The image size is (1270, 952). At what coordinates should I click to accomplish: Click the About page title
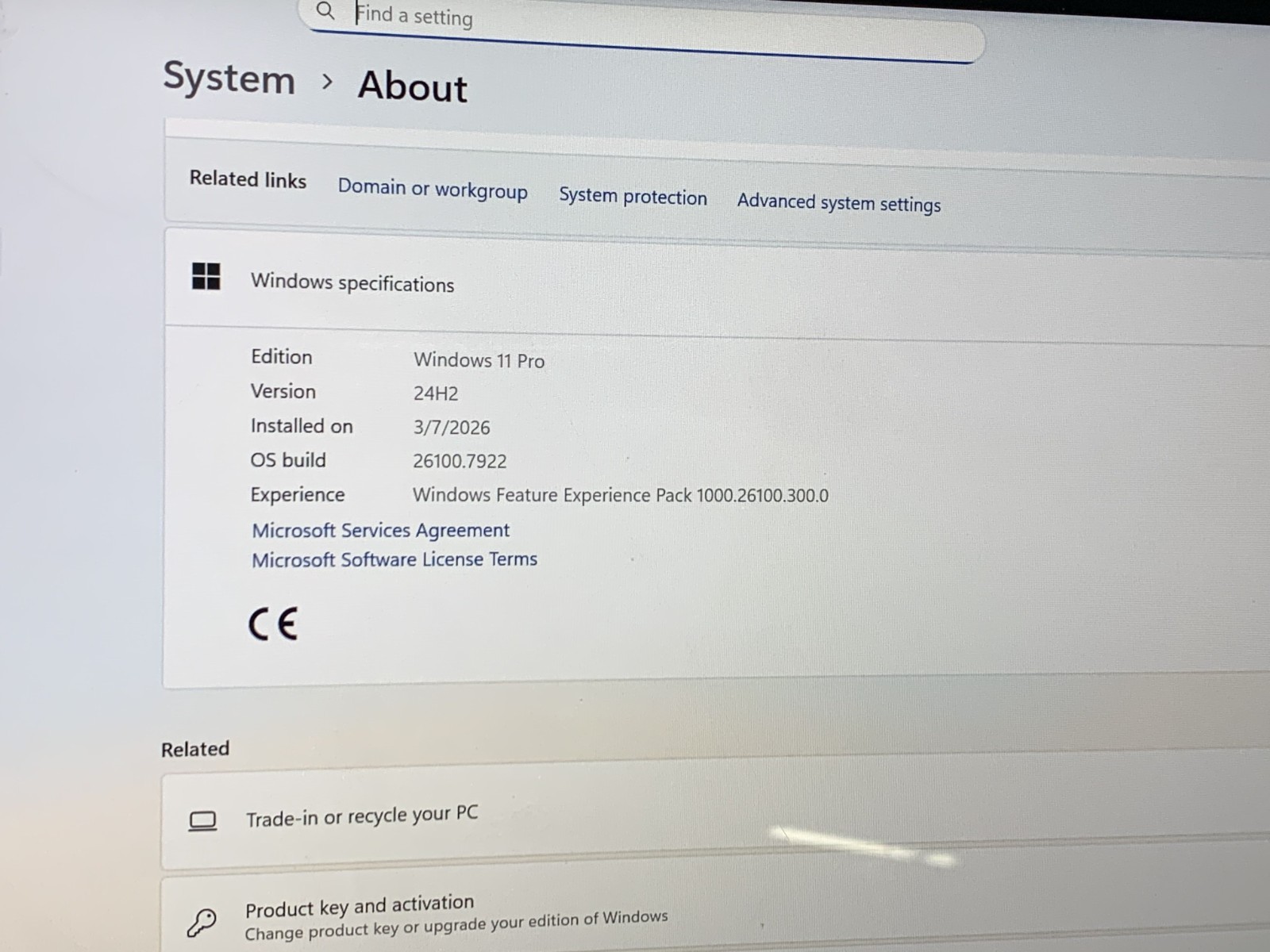point(413,86)
